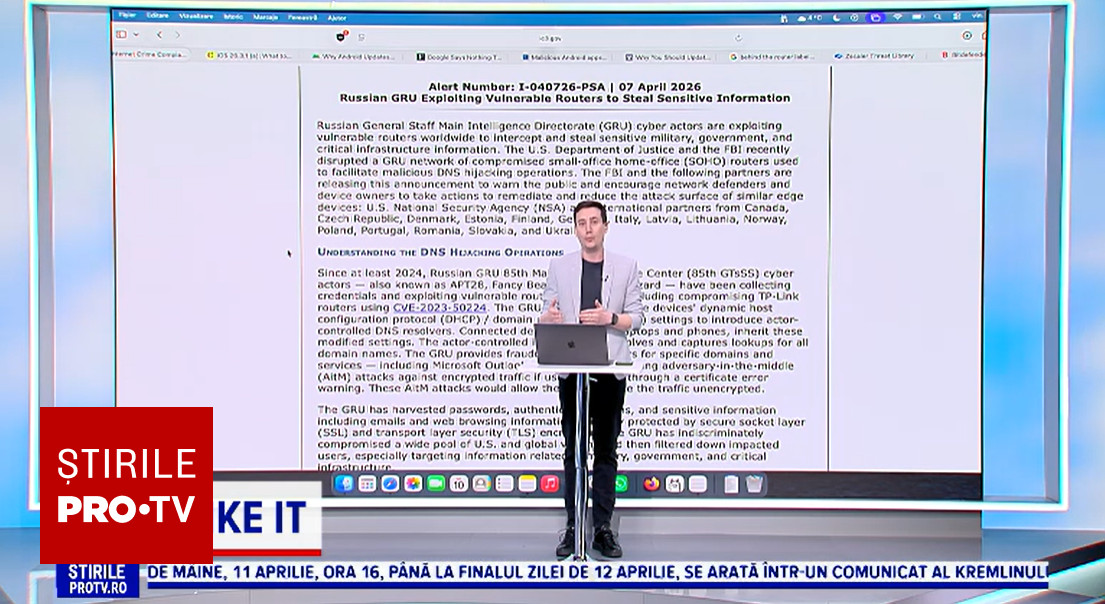Open the Calendar app in Dock

pos(459,484)
